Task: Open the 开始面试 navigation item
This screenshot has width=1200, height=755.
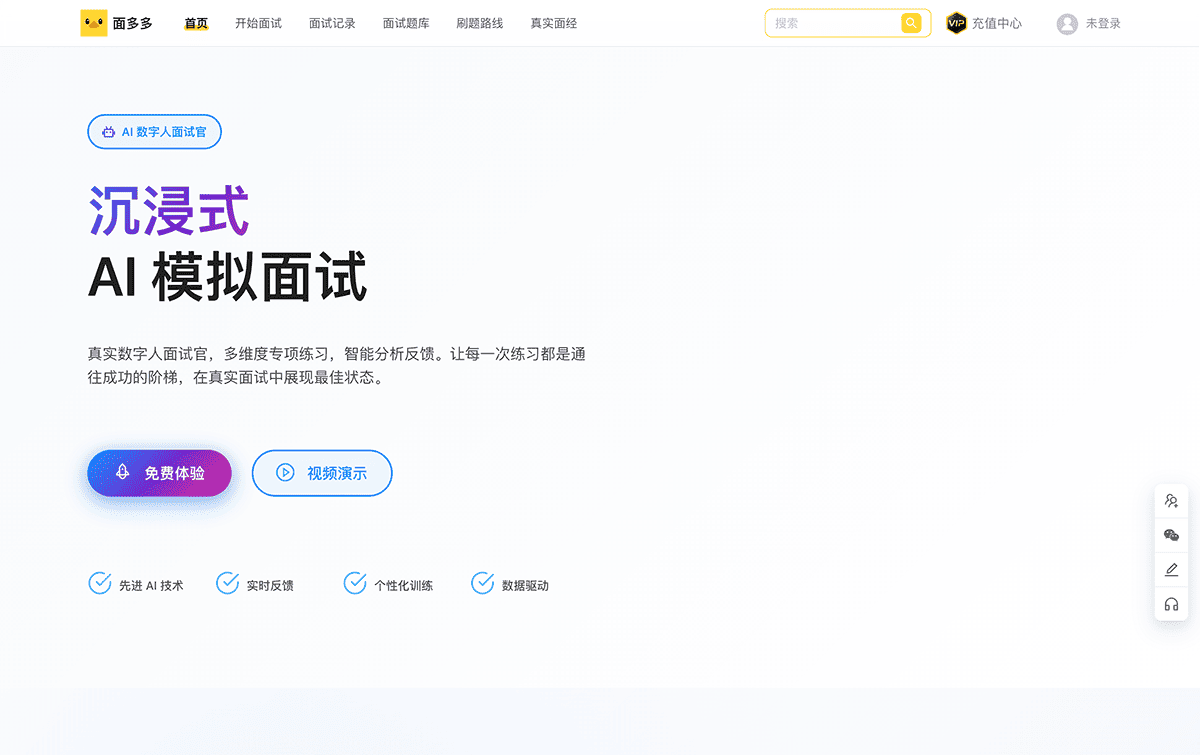Action: click(258, 23)
